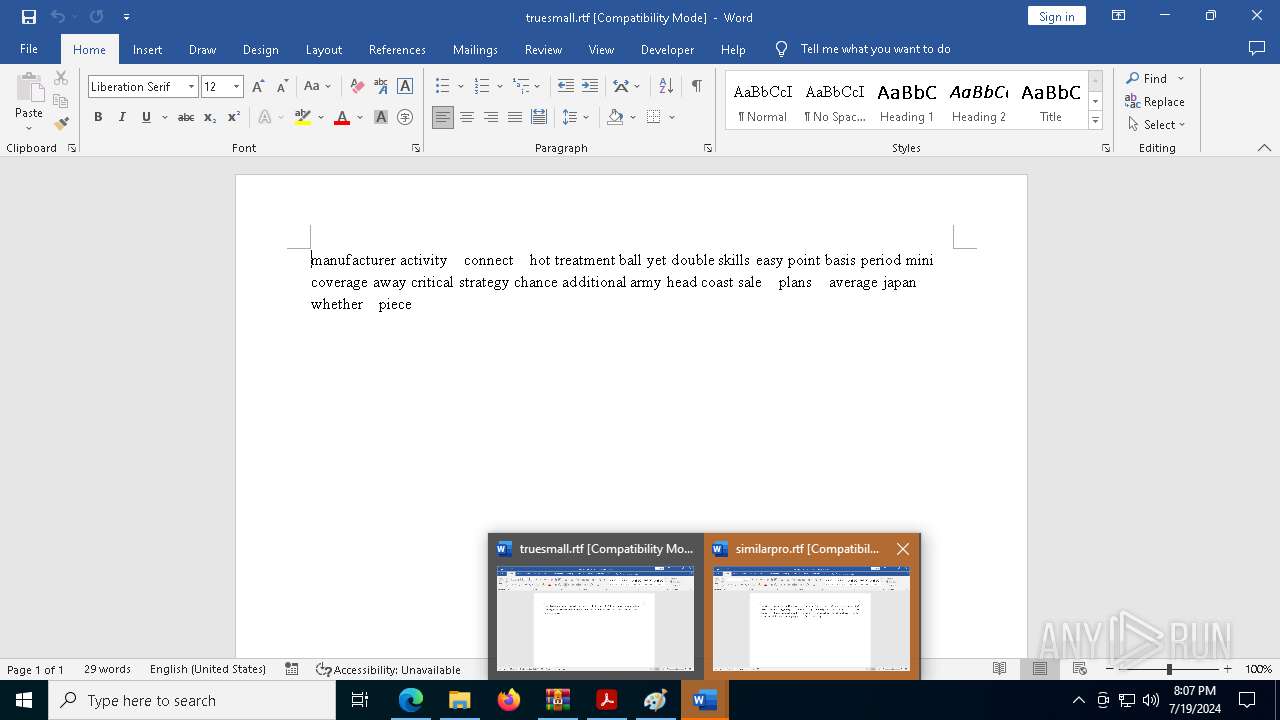1280x720 pixels.
Task: Apply the Heading 1 style
Action: pyautogui.click(x=907, y=101)
